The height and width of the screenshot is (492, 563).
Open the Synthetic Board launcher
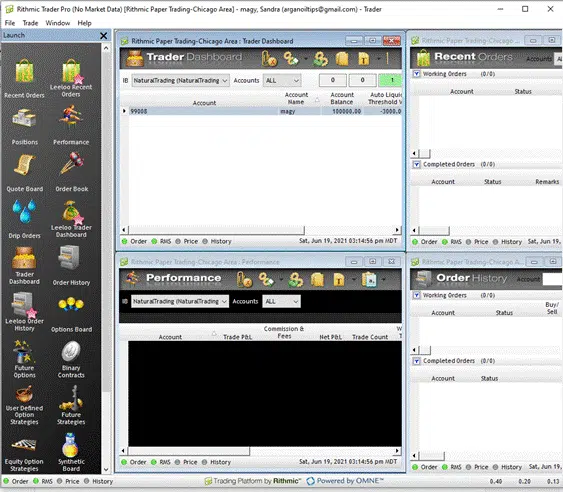[71, 452]
